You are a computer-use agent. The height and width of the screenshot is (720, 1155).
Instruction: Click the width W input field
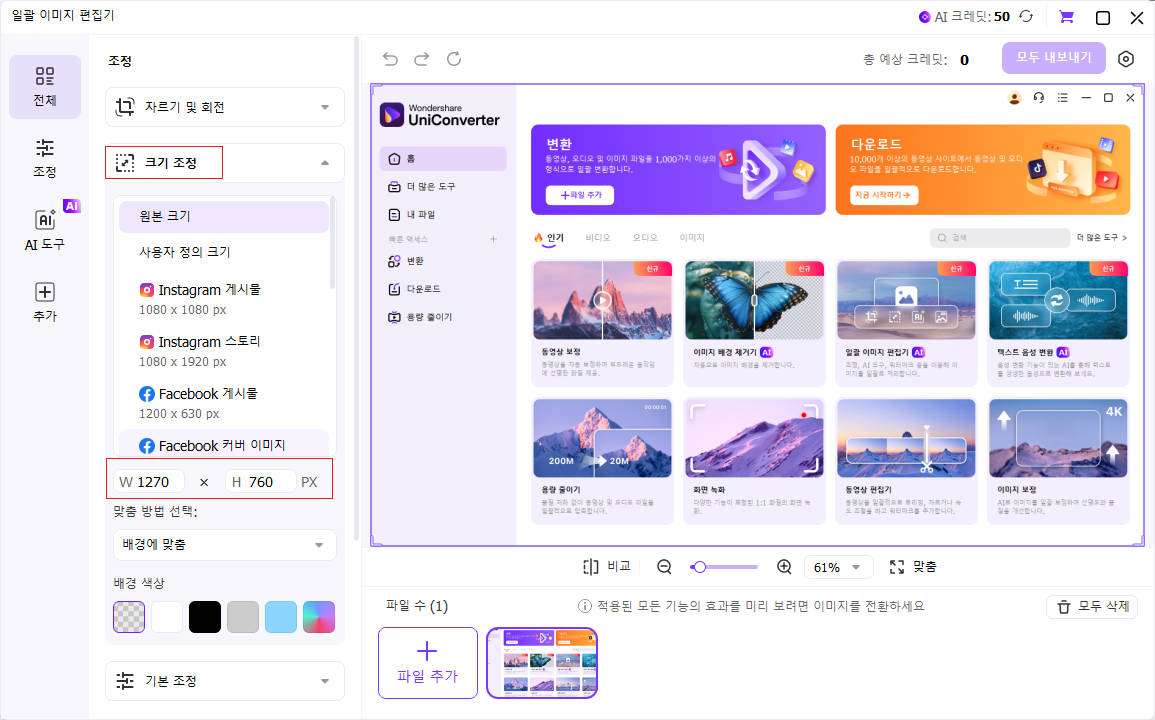(158, 482)
